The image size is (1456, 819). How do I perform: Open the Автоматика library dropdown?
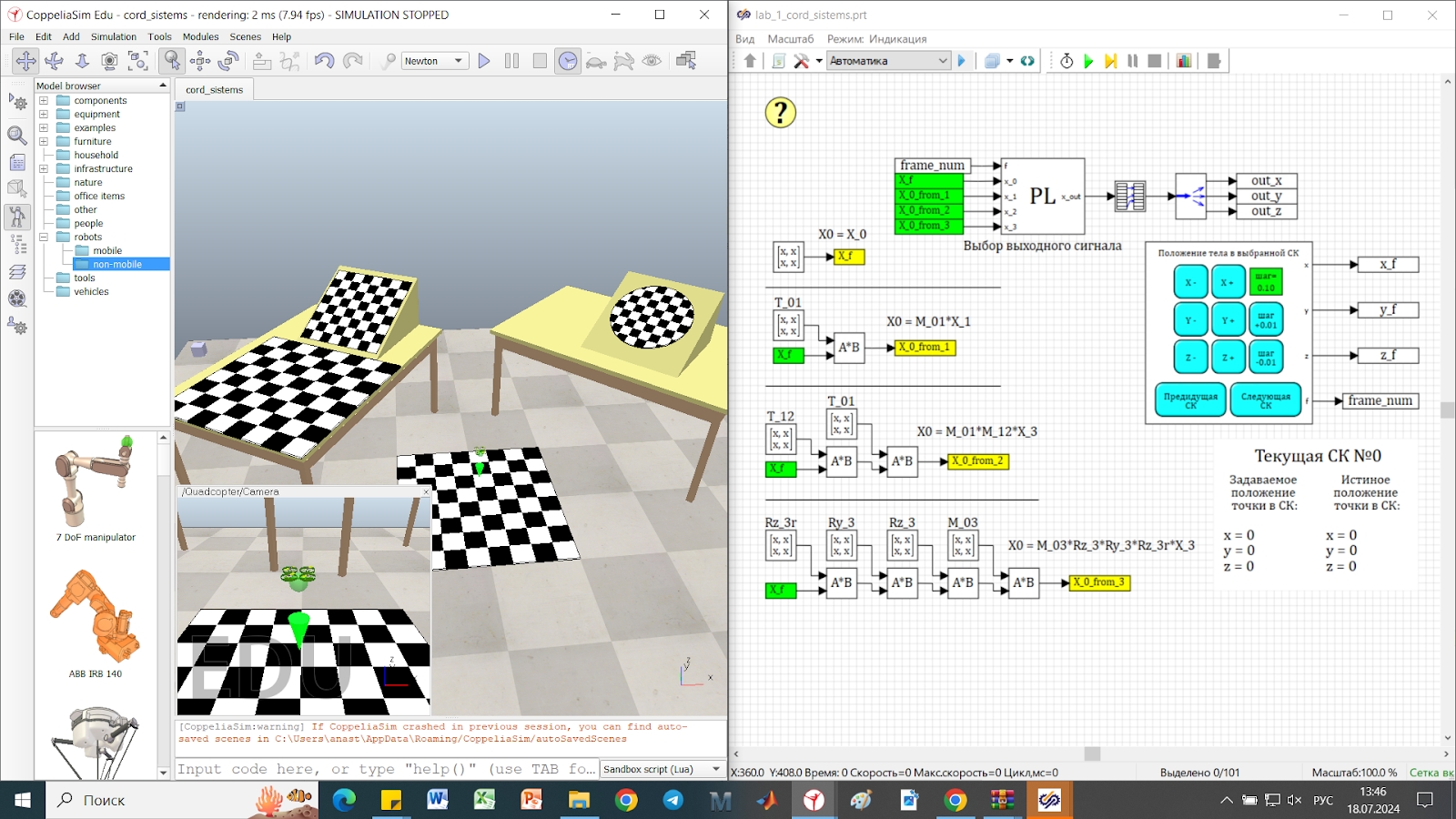click(888, 61)
